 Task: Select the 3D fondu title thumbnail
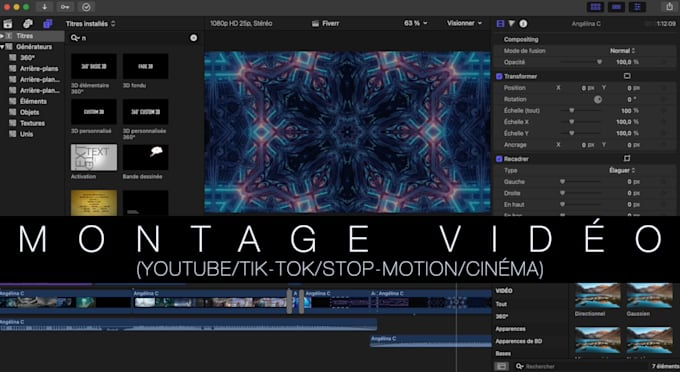click(145, 66)
